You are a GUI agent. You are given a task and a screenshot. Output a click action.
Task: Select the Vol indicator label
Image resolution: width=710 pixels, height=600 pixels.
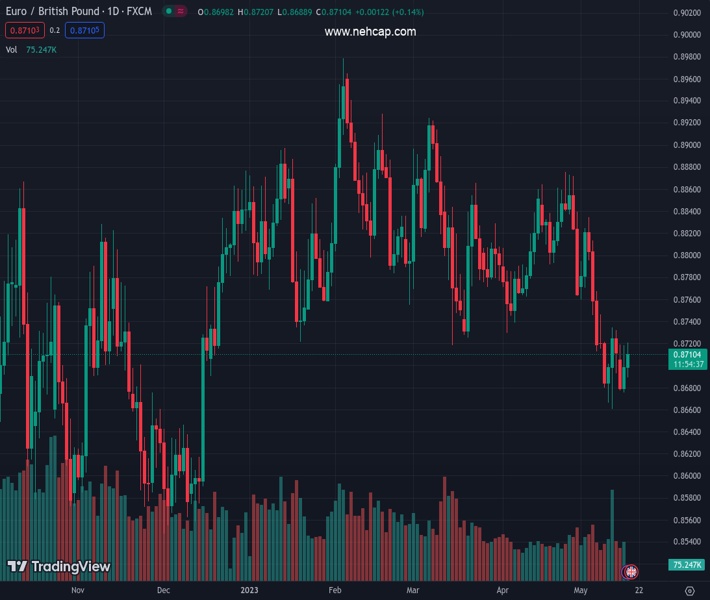12,49
